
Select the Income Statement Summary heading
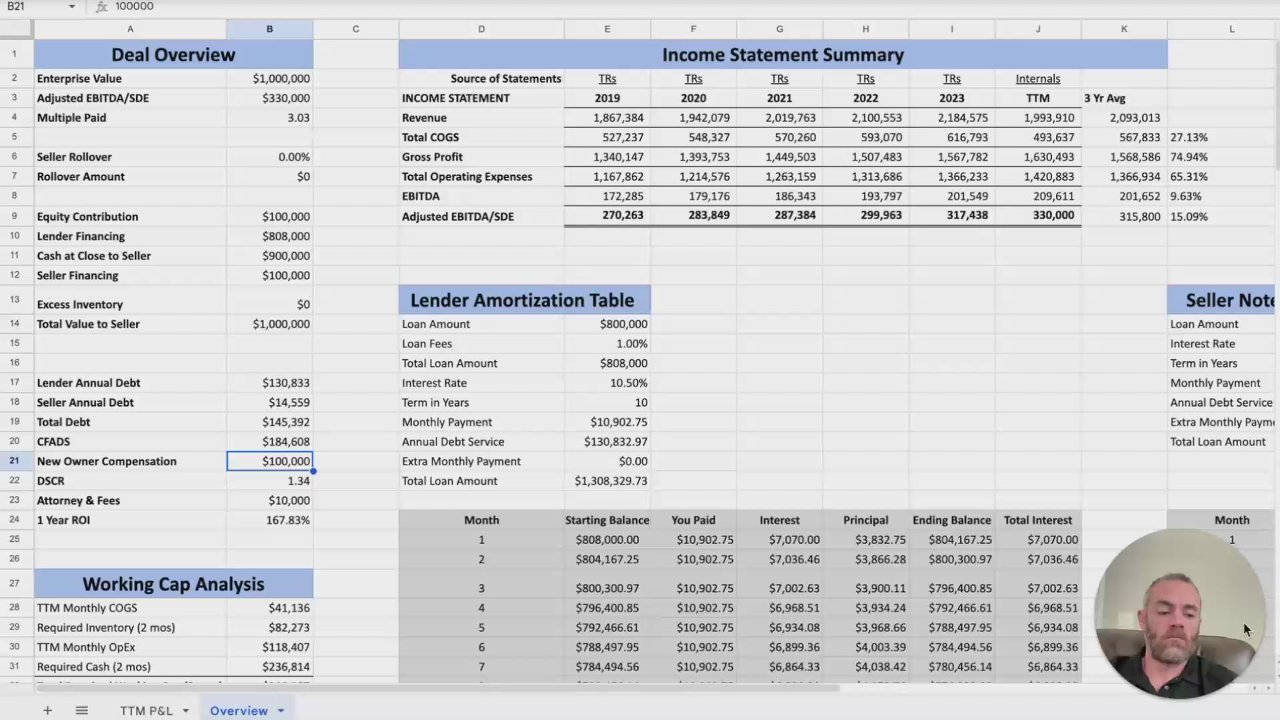pos(783,54)
